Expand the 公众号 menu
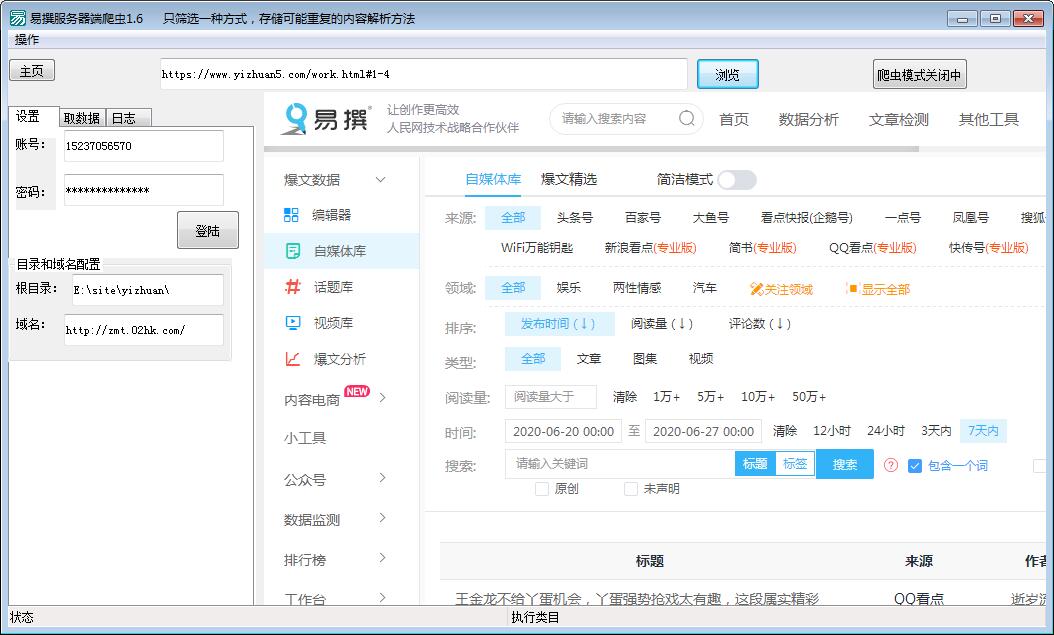Image resolution: width=1054 pixels, height=635 pixels. tap(382, 478)
